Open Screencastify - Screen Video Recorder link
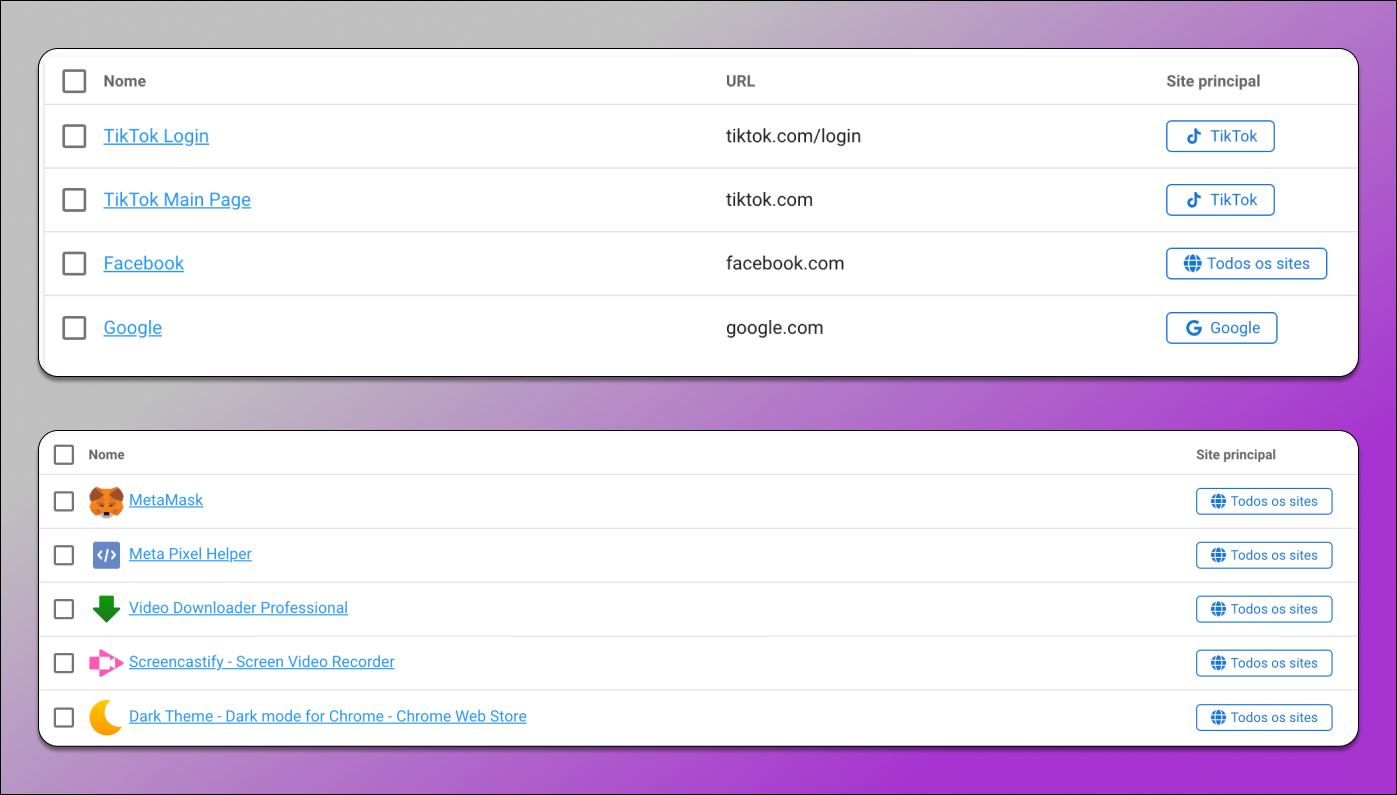The height and width of the screenshot is (795, 1397). tap(262, 662)
